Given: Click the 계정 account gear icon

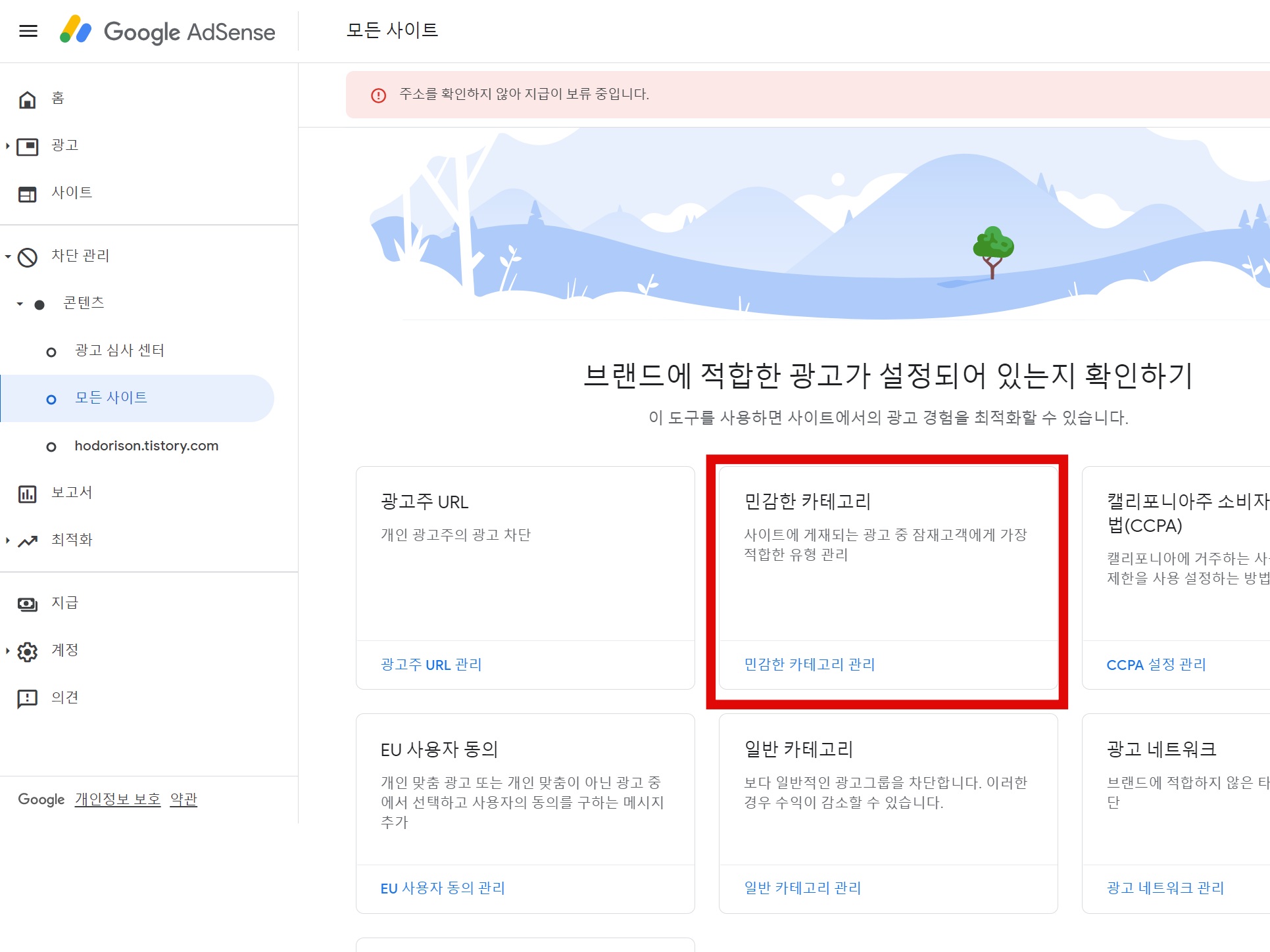Looking at the screenshot, I should click(27, 652).
